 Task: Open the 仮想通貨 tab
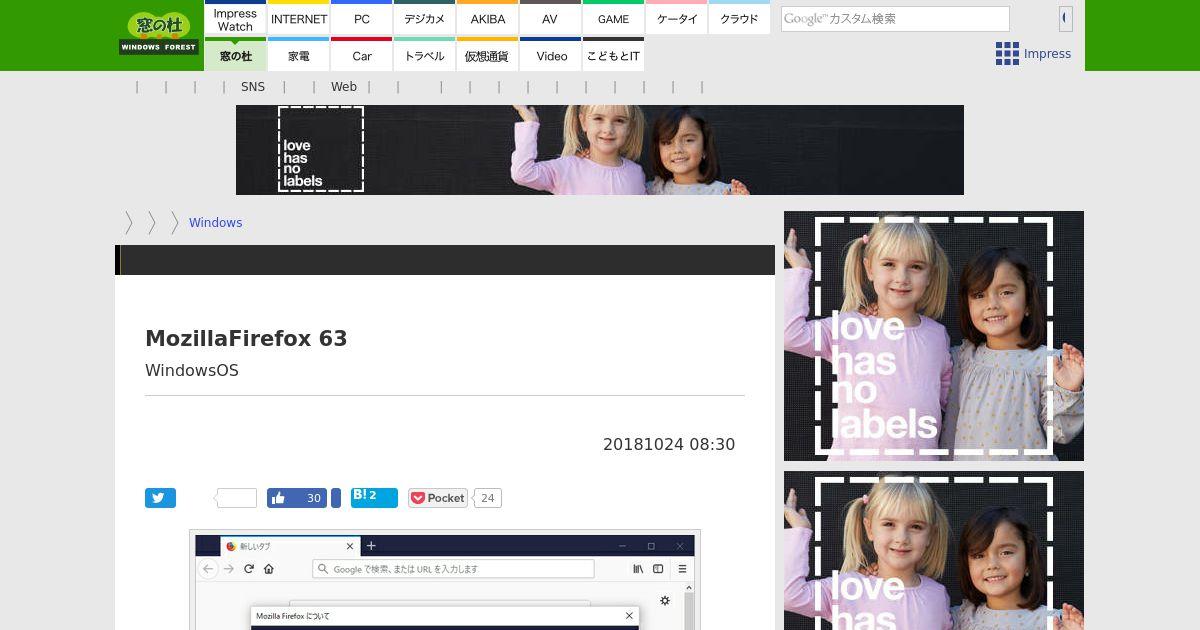[x=488, y=55]
